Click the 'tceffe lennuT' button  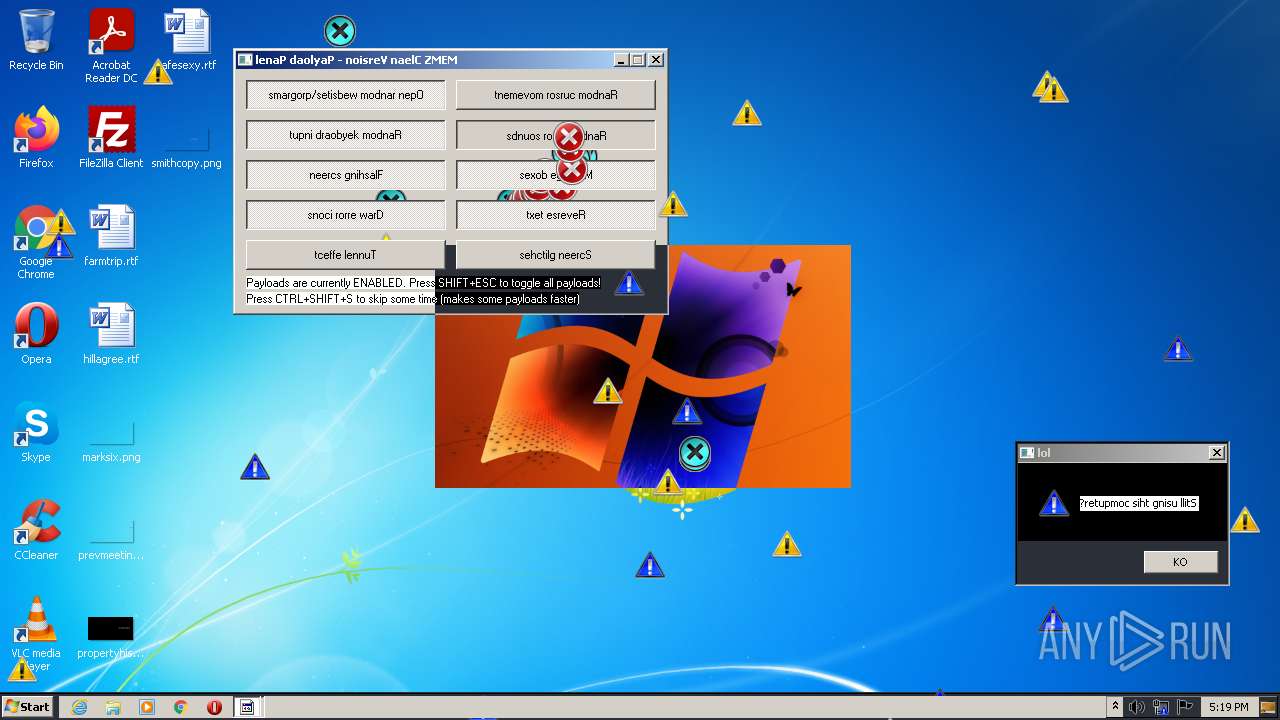point(346,255)
